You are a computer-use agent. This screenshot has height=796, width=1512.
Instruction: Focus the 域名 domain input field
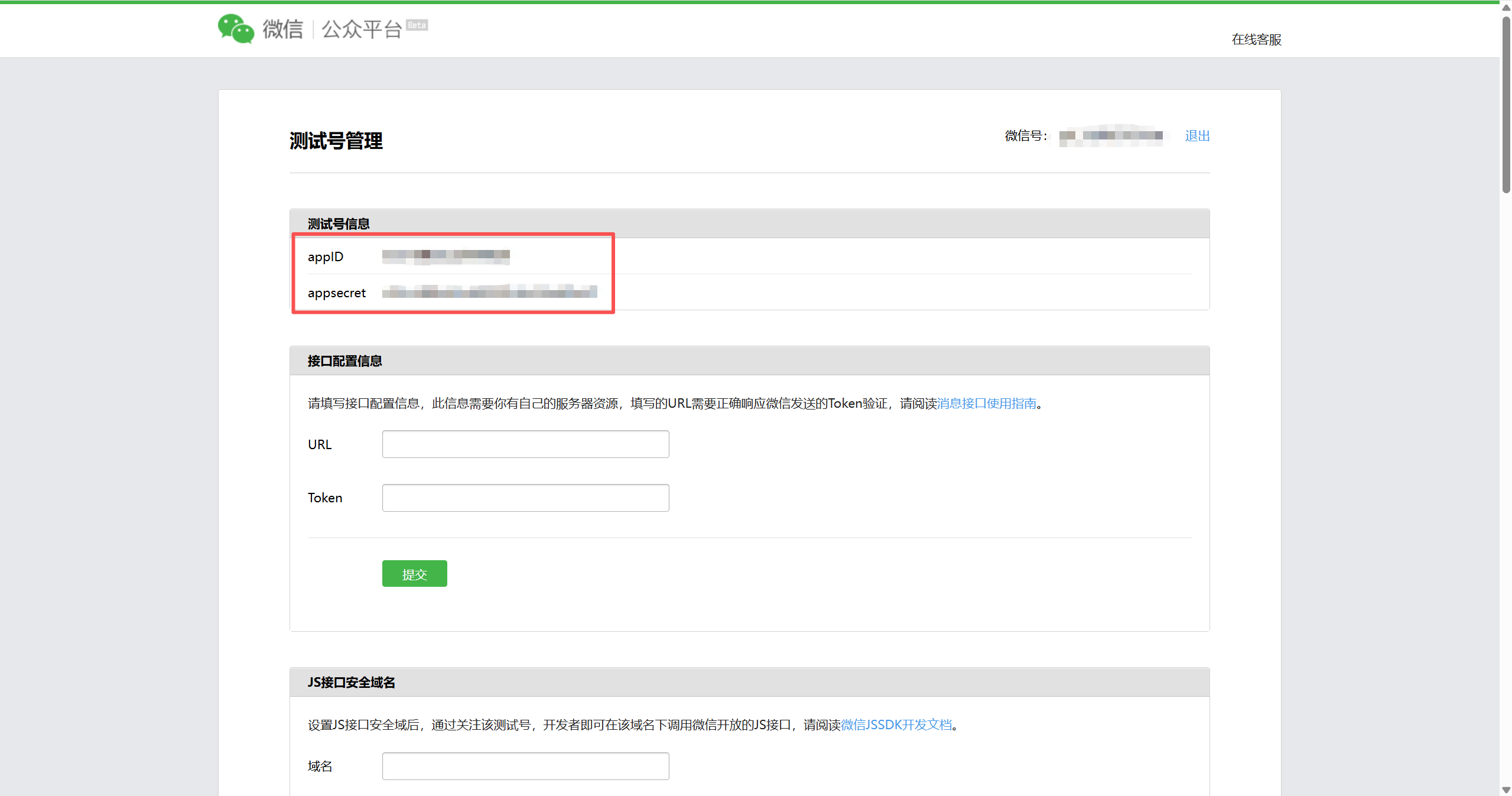coord(525,766)
